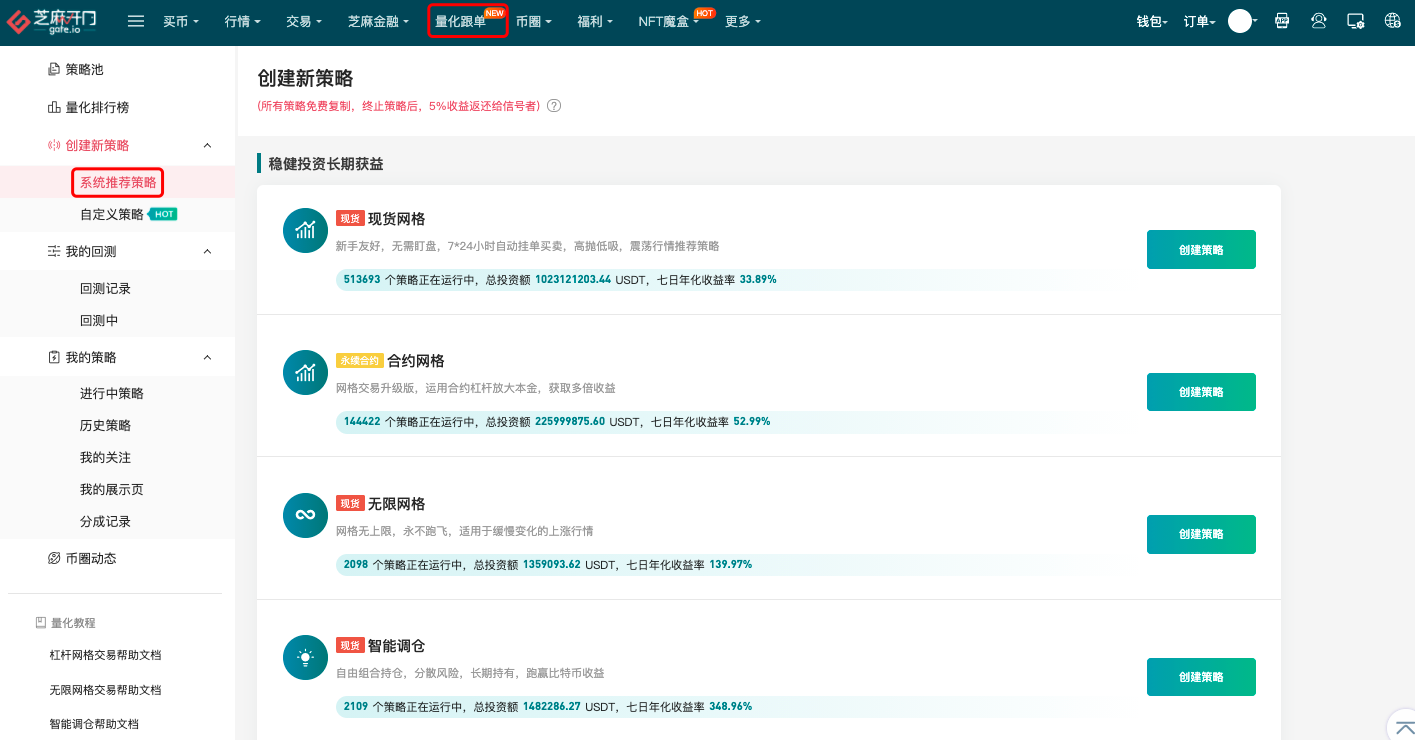Click the help question mark icon
Image resolution: width=1415 pixels, height=740 pixels.
554,106
